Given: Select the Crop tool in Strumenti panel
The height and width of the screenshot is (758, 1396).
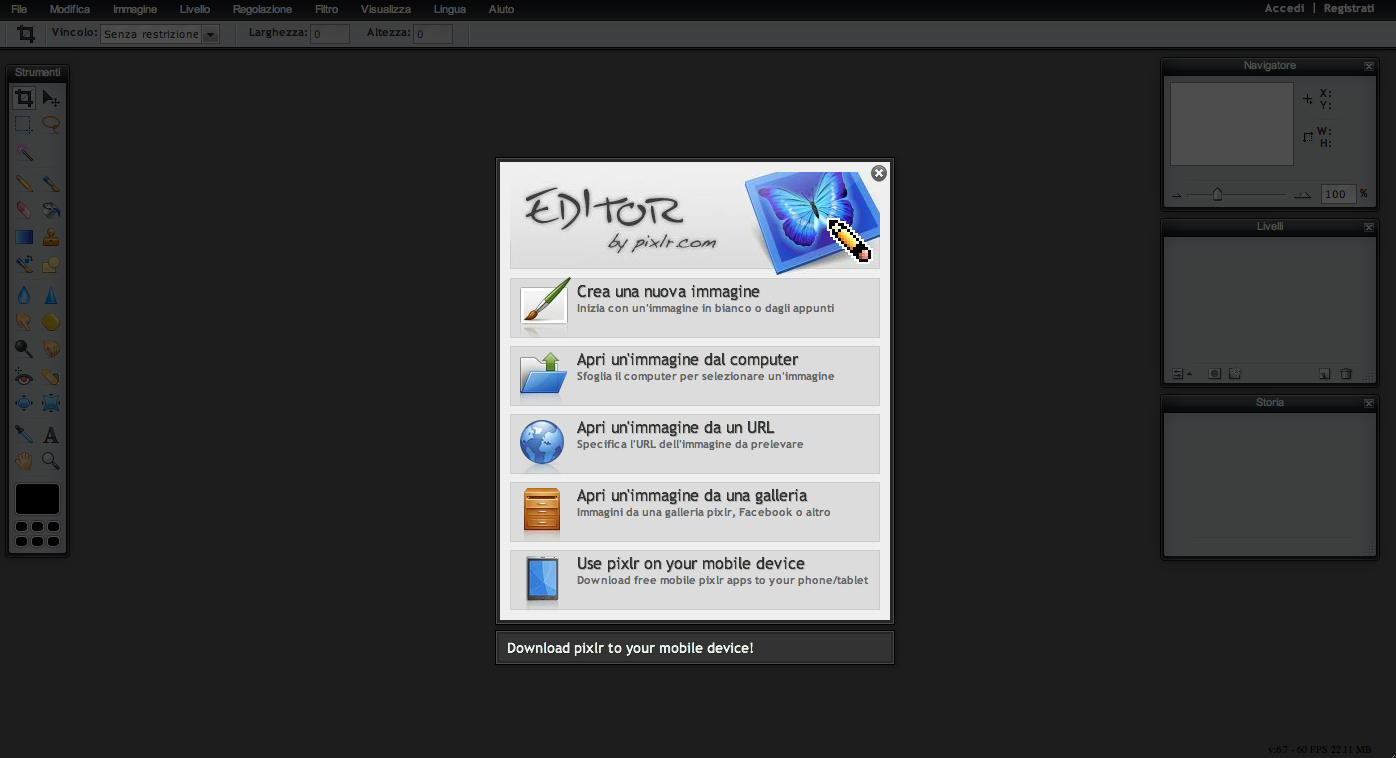Looking at the screenshot, I should tap(24, 98).
